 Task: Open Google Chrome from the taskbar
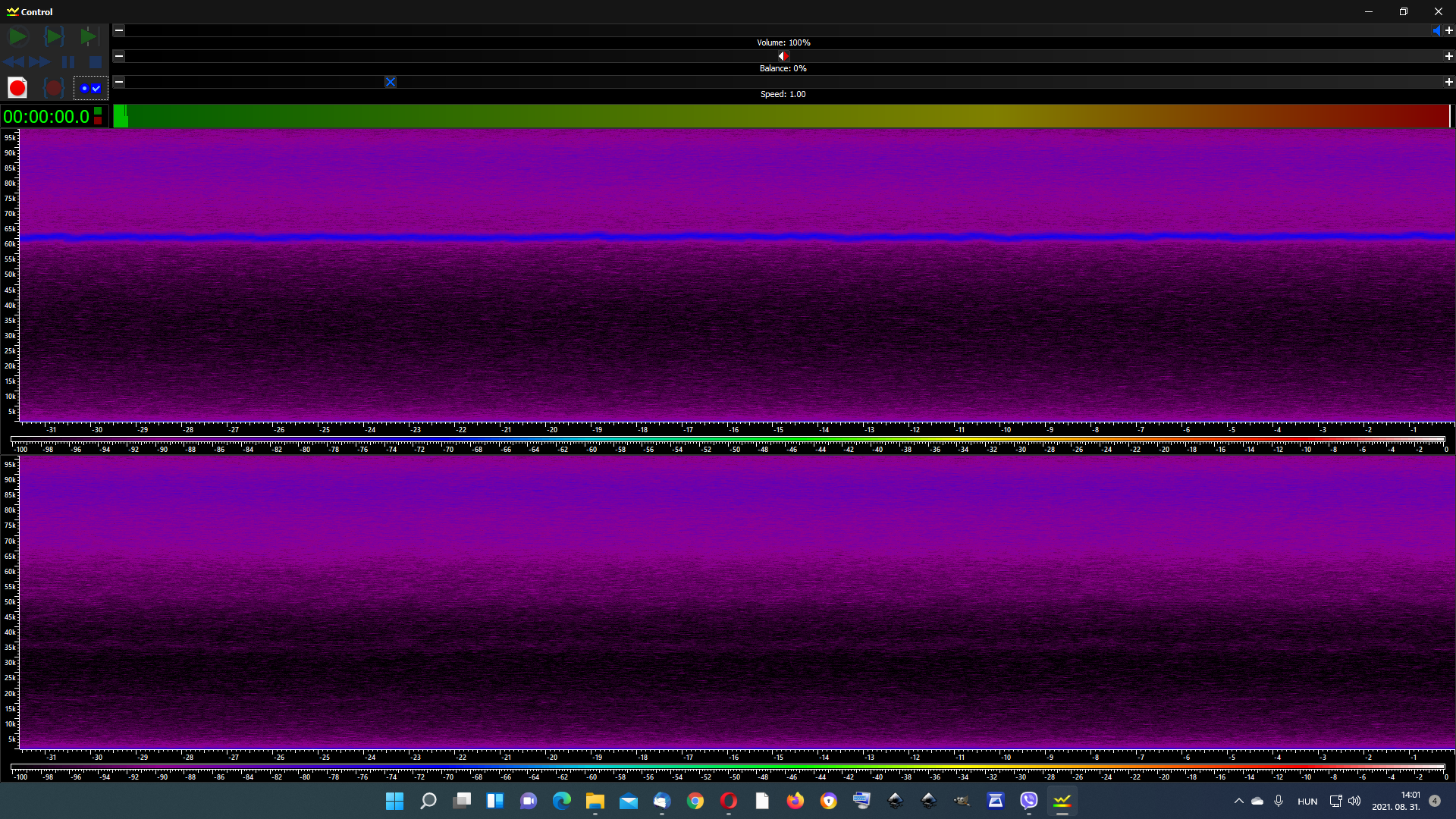695,801
